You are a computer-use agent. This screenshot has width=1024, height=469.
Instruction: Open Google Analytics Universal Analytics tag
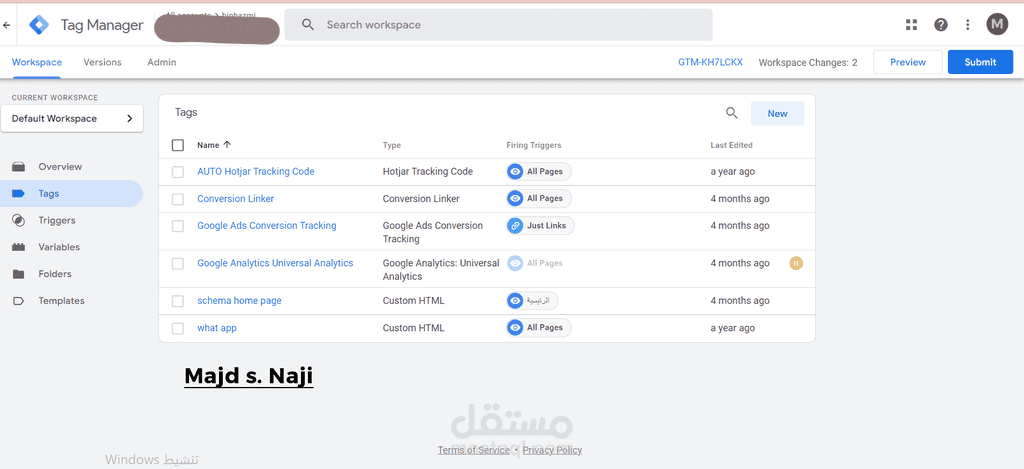[x=275, y=263]
